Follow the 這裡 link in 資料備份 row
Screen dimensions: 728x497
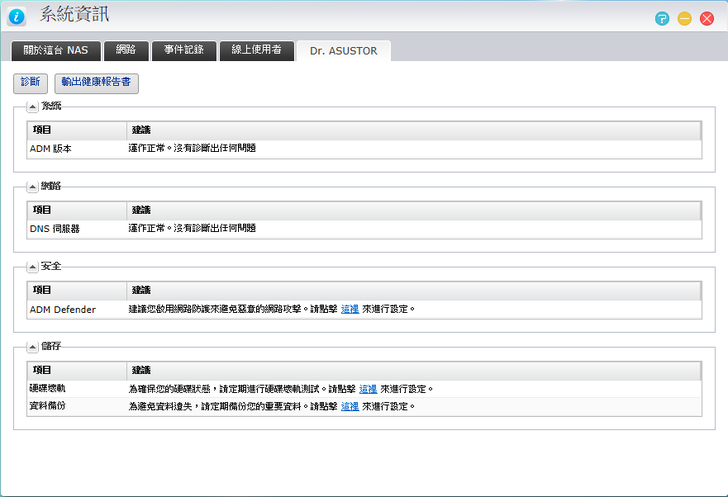tap(349, 407)
